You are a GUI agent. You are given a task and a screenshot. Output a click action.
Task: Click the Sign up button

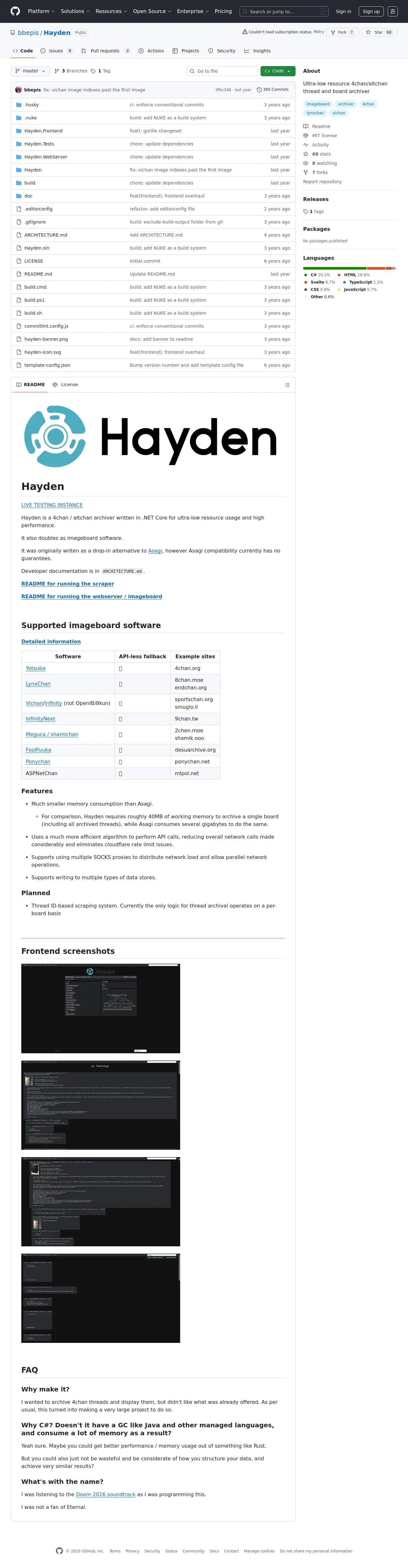[x=371, y=11]
